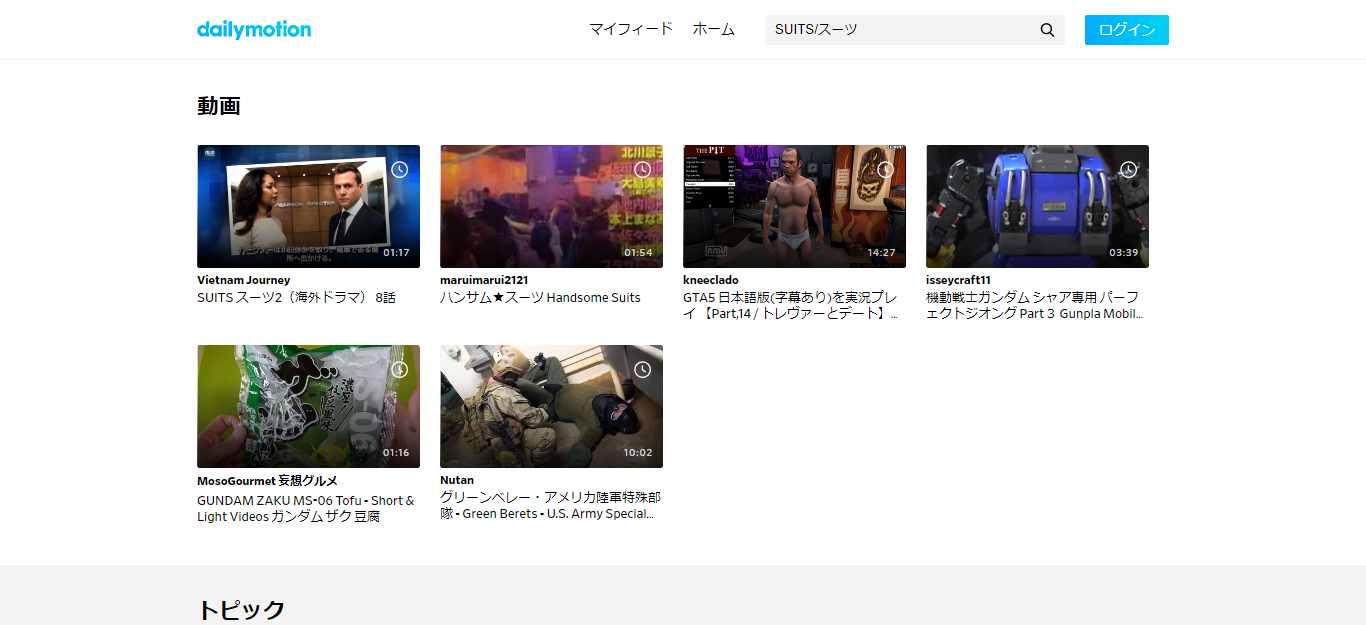Click watch later clock on ZAKU Tofu video
Viewport: 1366px width, 625px height.
(399, 370)
